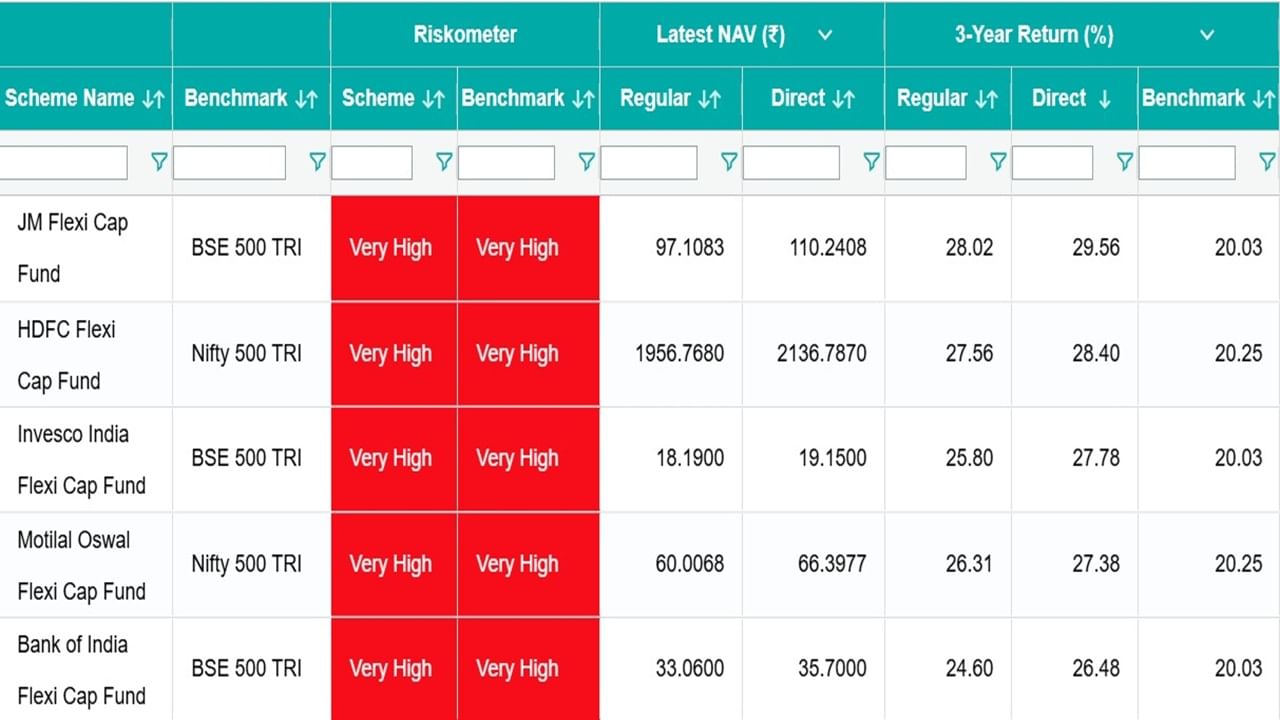The image size is (1280, 720).
Task: Click return value 28.02
Action: click(969, 248)
